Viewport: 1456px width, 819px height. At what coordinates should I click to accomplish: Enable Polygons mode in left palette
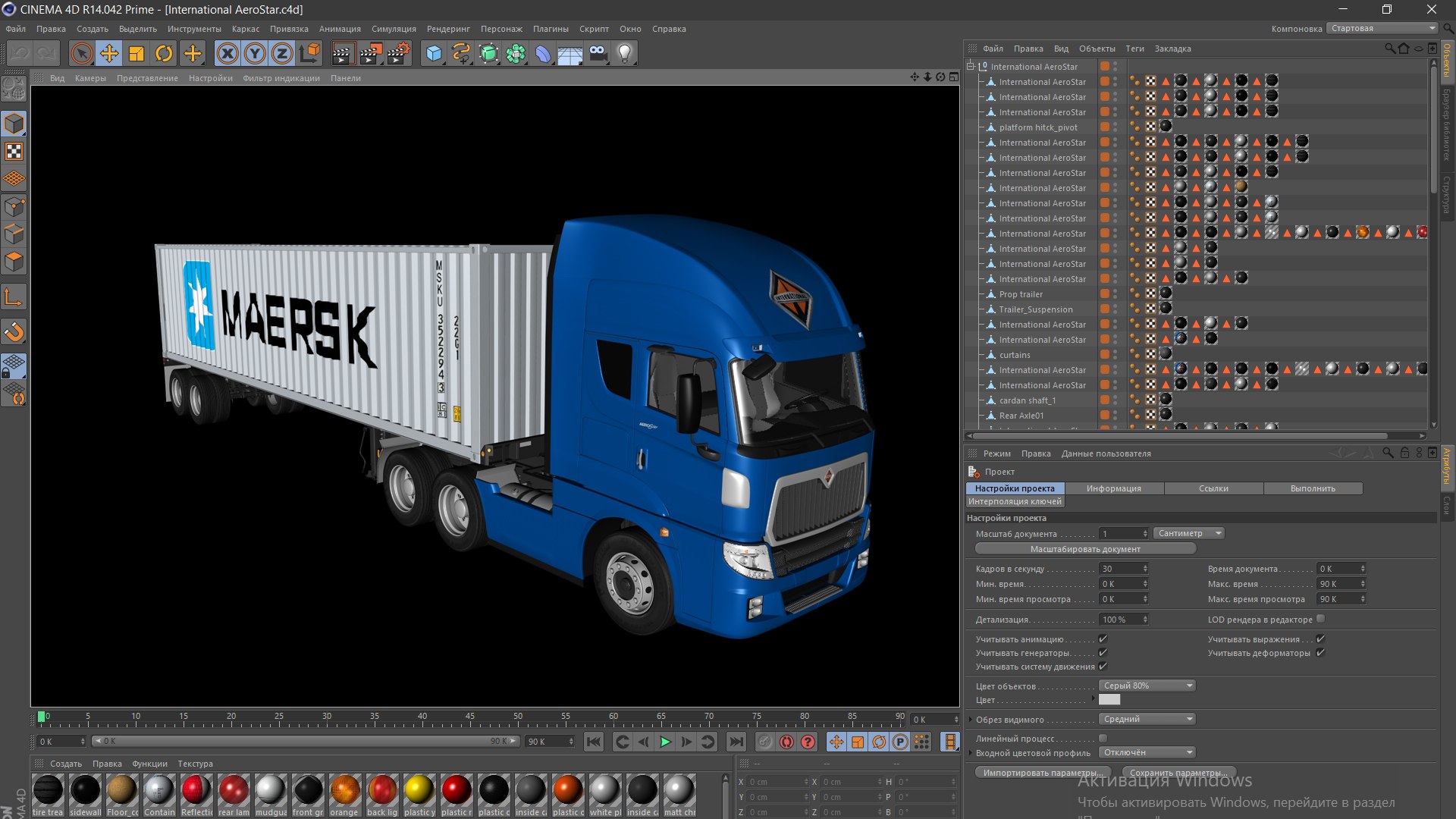[14, 262]
